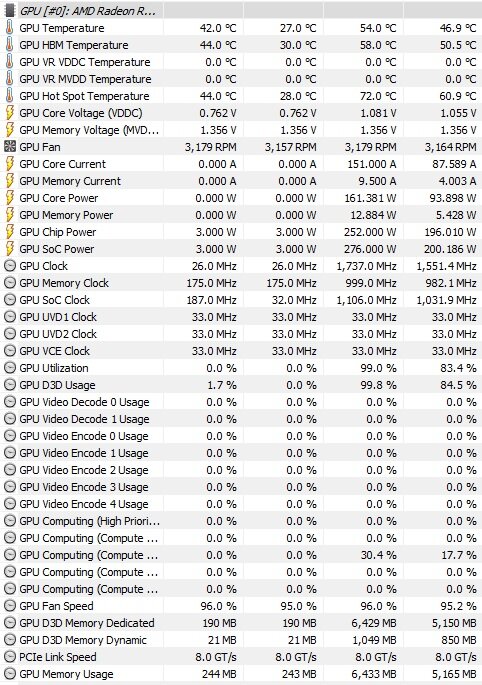482x685 pixels.
Task: Select GPU Computing (High Priority) row
Action: [x=241, y=521]
